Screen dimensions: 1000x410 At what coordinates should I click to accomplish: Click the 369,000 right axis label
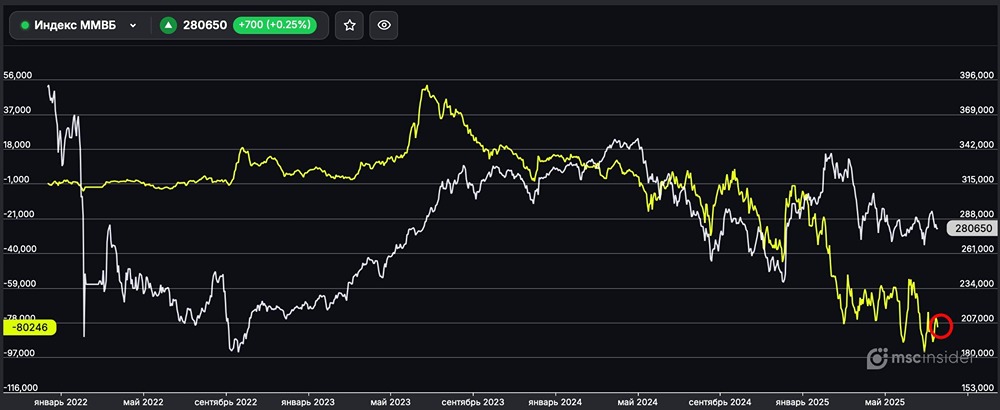978,110
